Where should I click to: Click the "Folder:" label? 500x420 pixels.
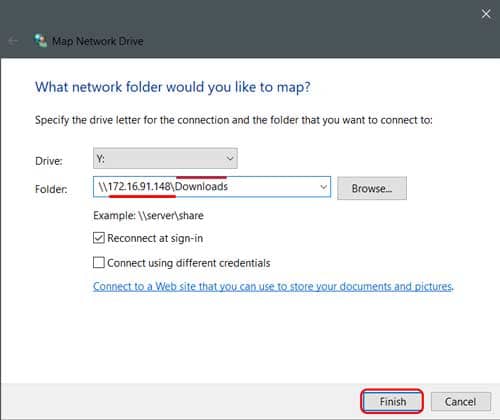point(51,189)
